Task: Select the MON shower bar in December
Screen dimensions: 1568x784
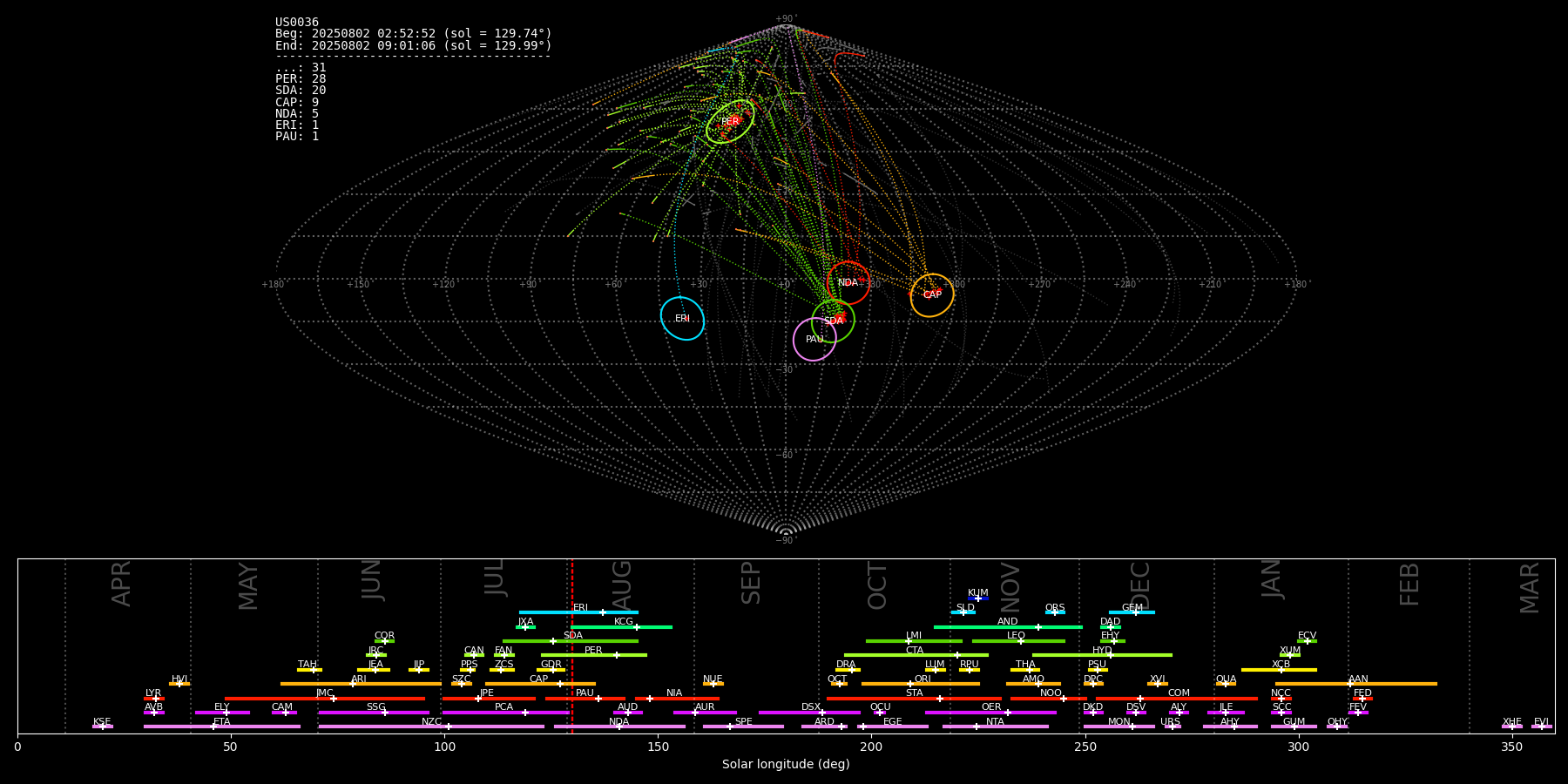Action: (x=1119, y=727)
